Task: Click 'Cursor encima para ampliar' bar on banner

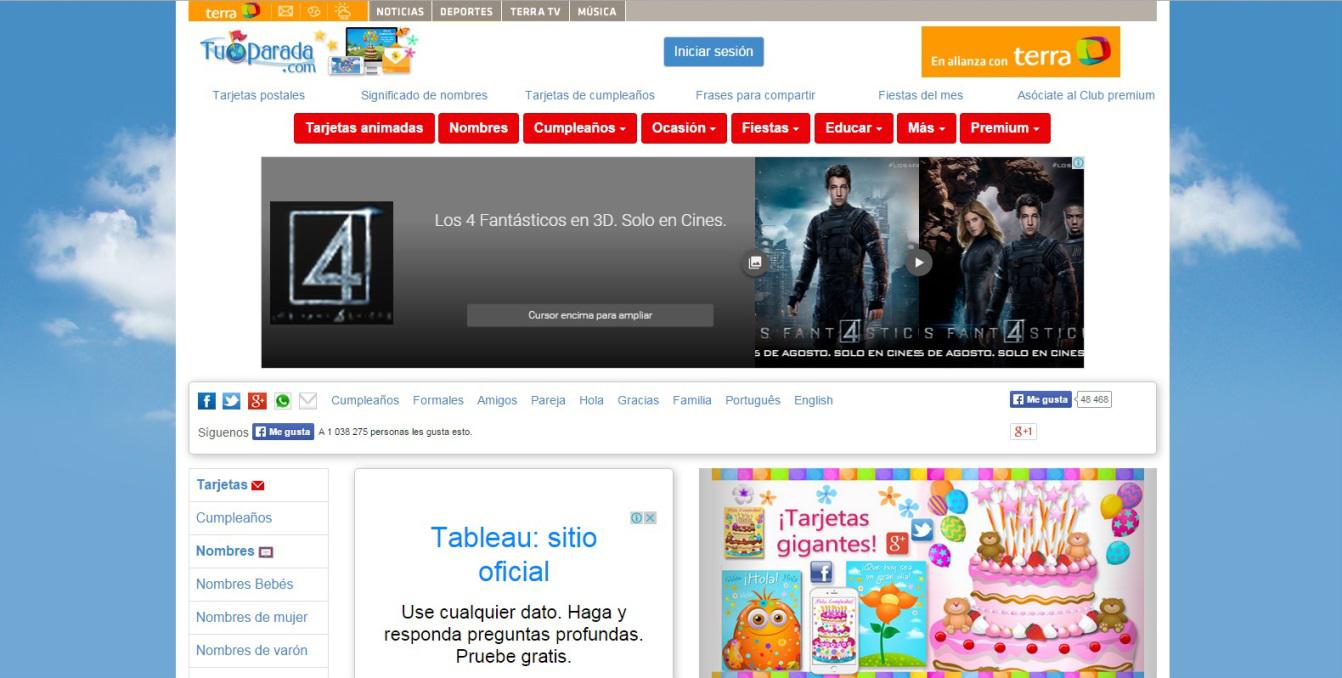Action: 590,315
